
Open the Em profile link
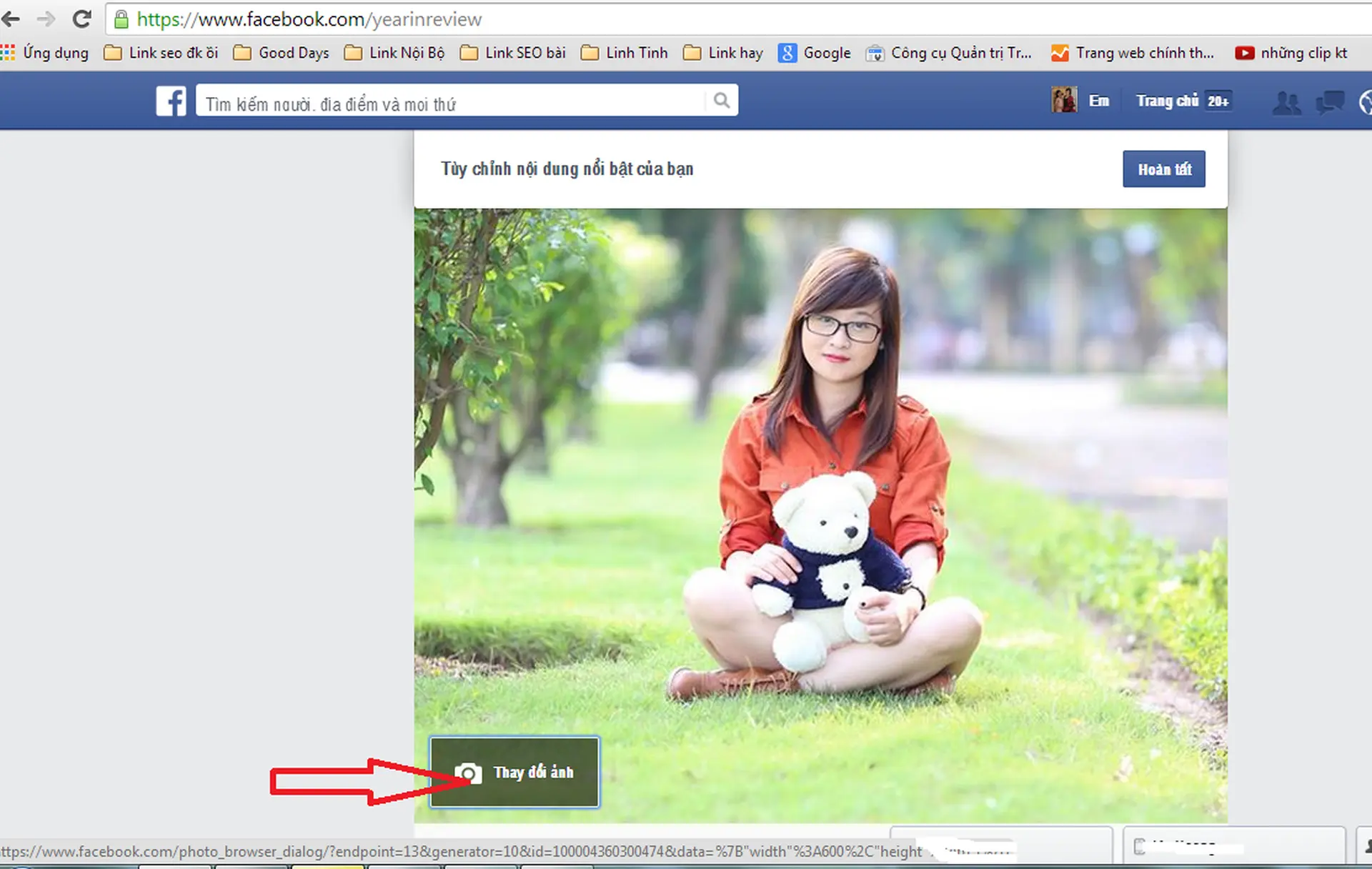point(1099,101)
